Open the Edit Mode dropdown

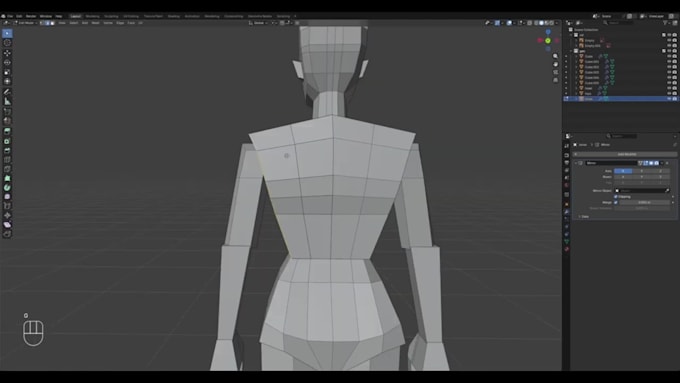pos(25,23)
